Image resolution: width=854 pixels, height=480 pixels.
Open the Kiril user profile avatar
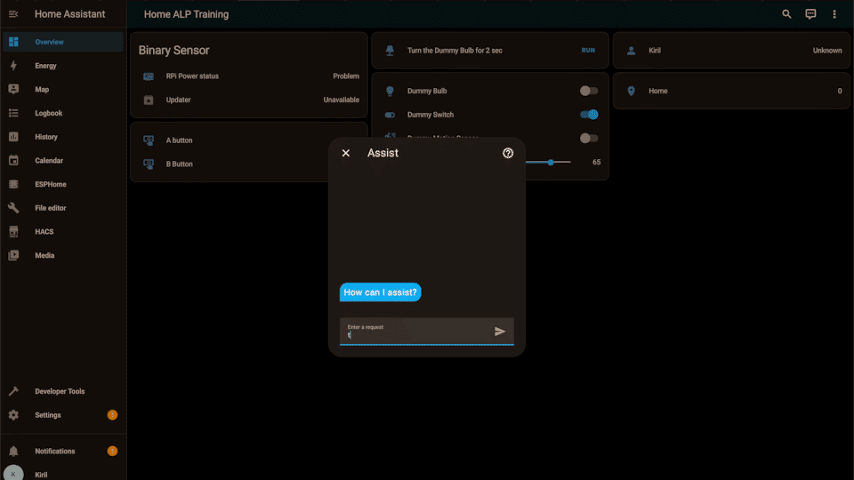click(x=13, y=474)
